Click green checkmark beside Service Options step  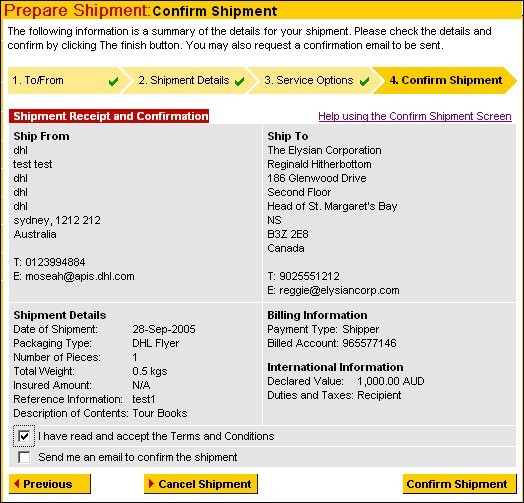[x=365, y=81]
